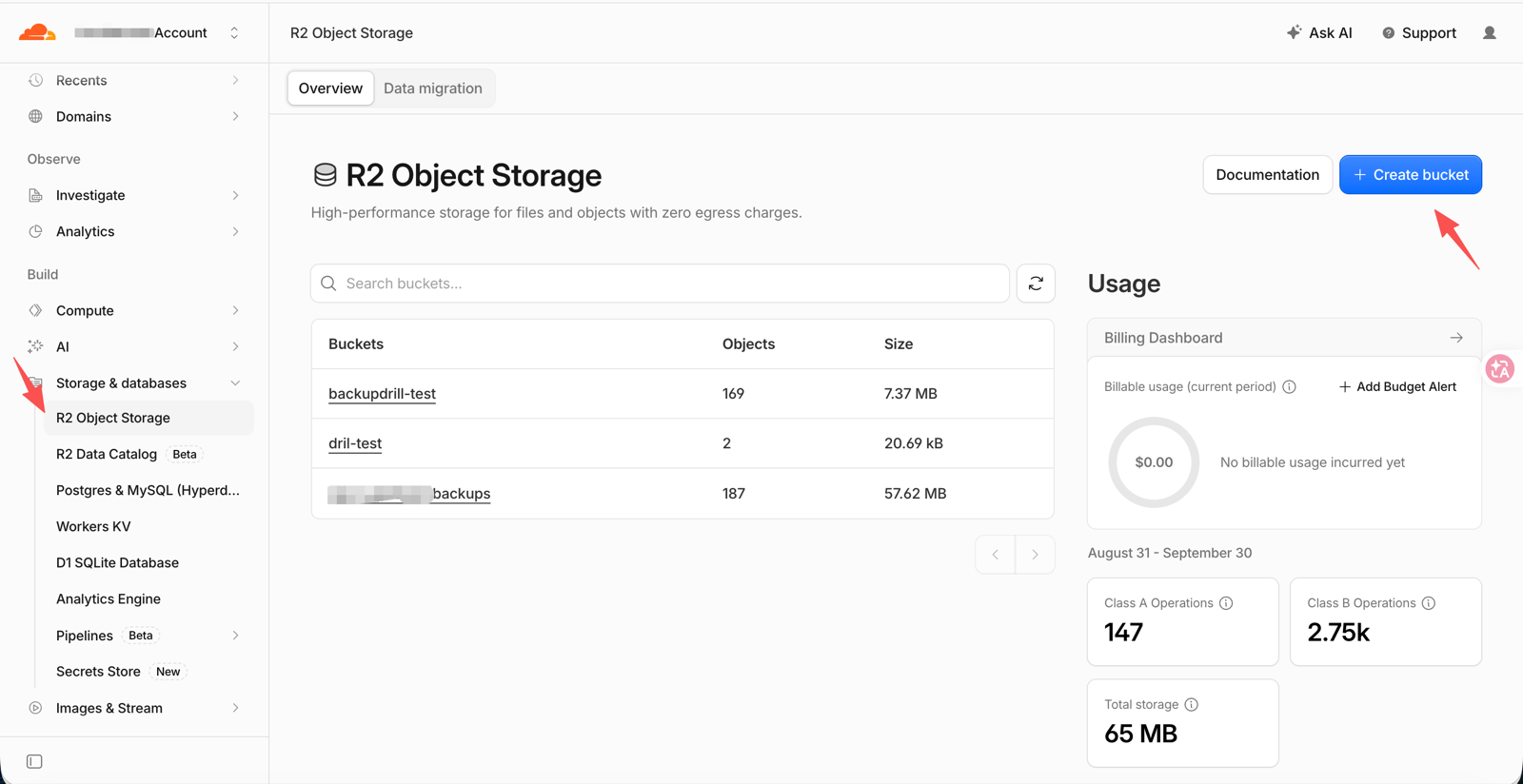Switch to the Data migration tab
Image resolution: width=1523 pixels, height=784 pixels.
pos(433,88)
